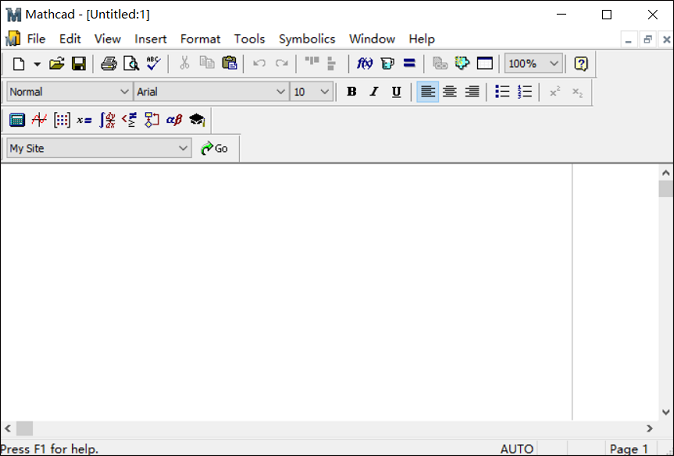Toggle numbered list
This screenshot has height=456, width=674.
click(x=525, y=92)
